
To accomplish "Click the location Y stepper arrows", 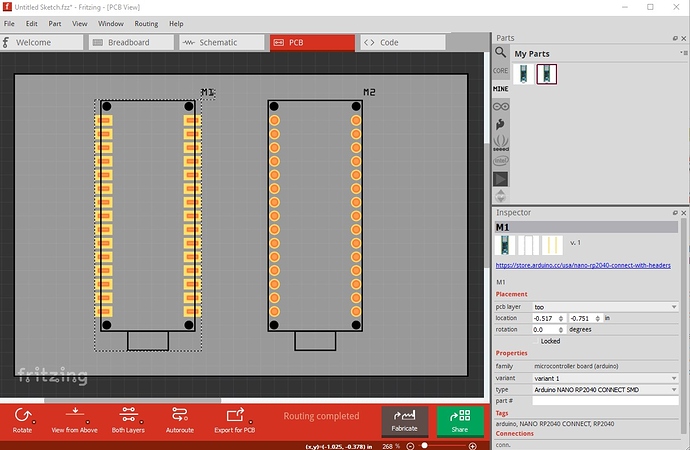I will tap(598, 318).
